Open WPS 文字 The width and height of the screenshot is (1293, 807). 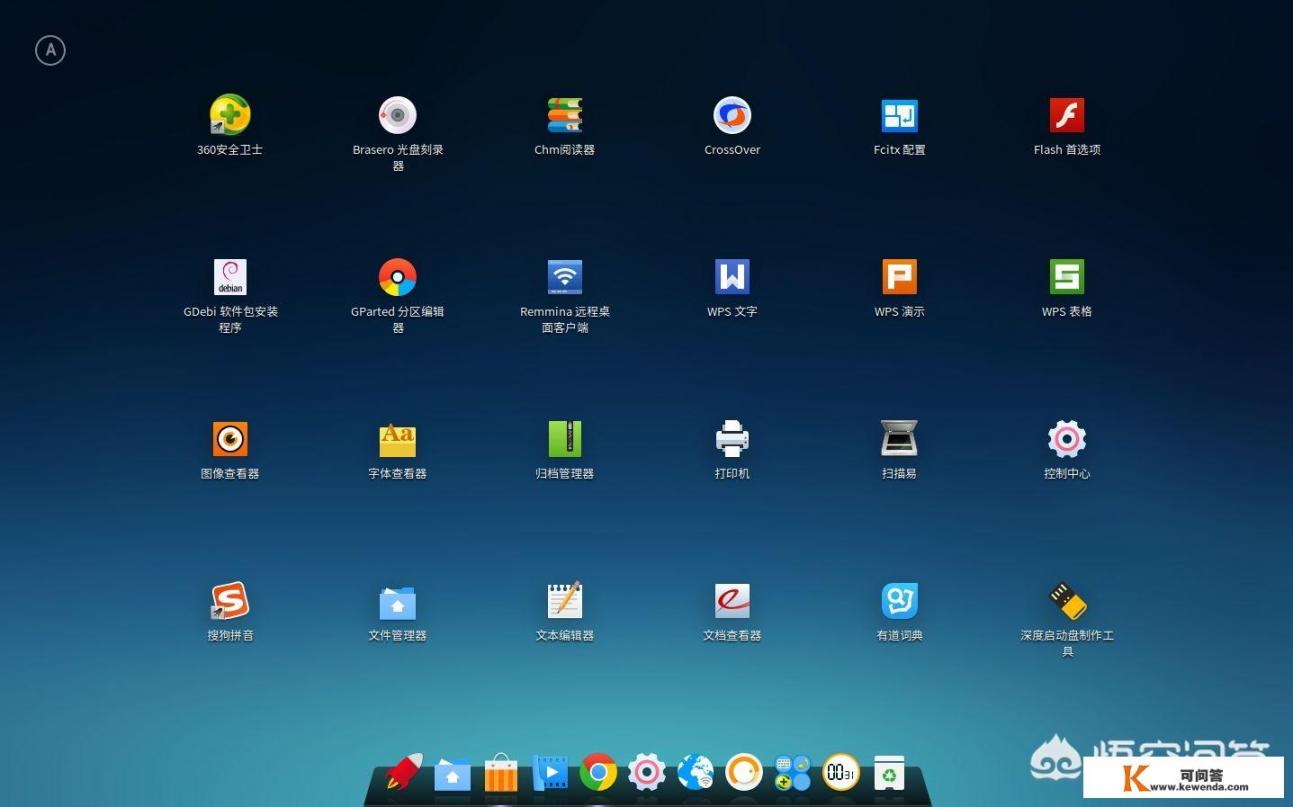(732, 277)
